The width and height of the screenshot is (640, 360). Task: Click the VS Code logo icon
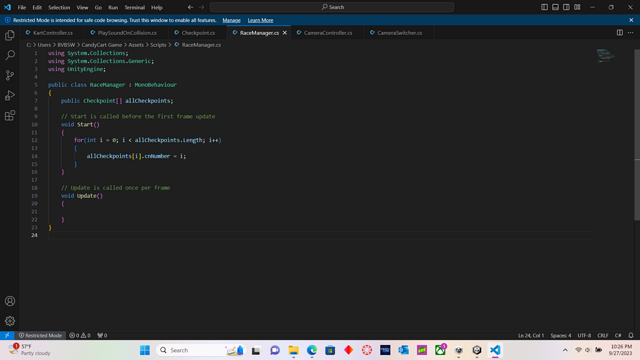click(7, 7)
